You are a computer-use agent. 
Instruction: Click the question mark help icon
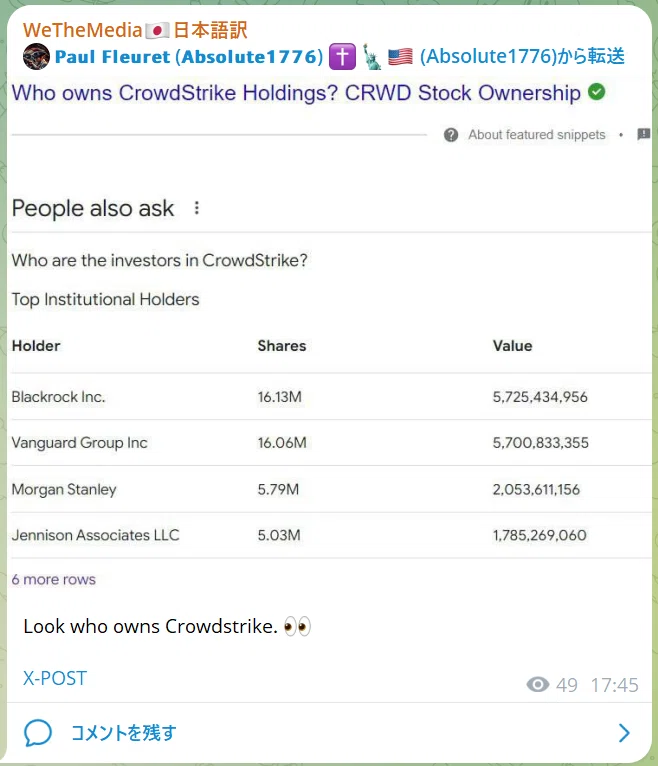coord(451,135)
